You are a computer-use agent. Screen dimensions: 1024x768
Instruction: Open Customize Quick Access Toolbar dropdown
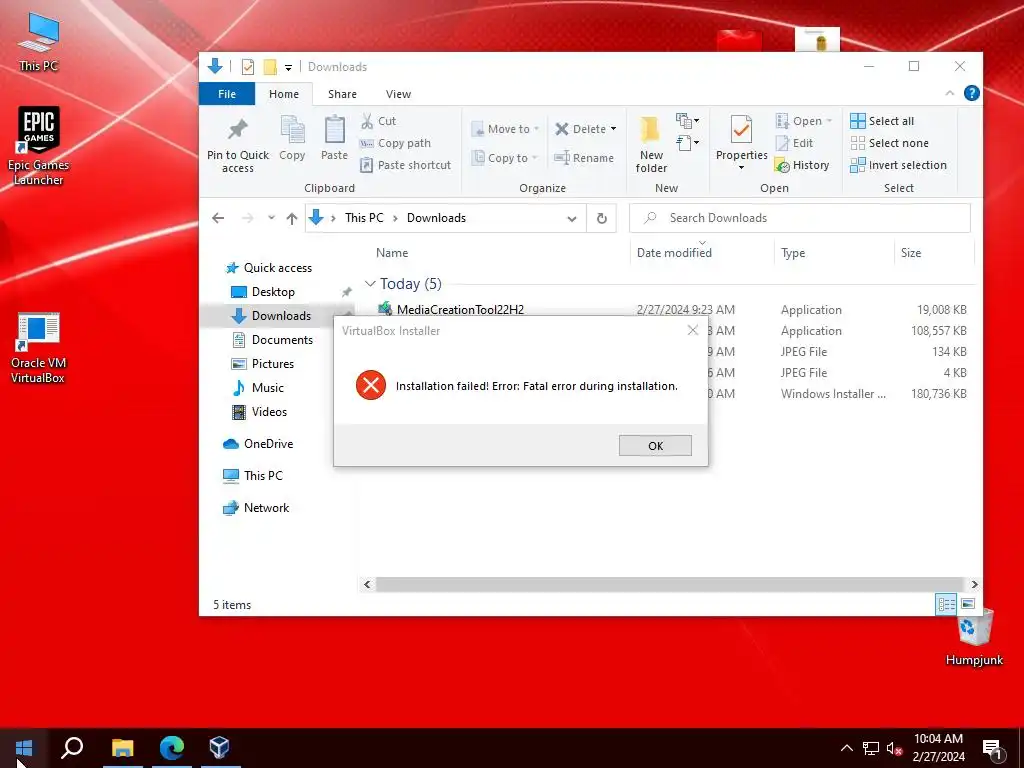pos(288,67)
